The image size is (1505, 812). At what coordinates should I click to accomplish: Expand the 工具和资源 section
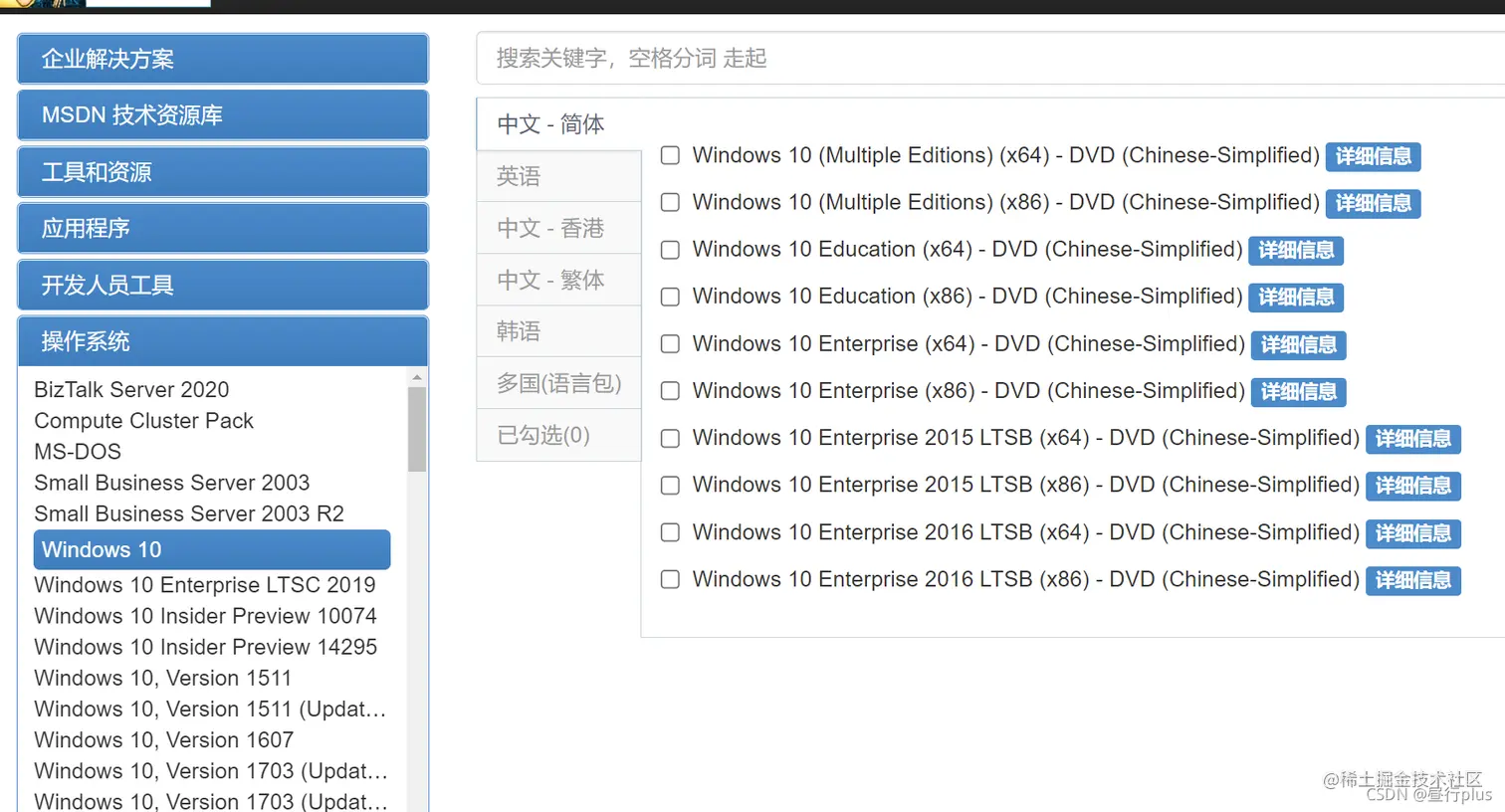click(x=223, y=172)
